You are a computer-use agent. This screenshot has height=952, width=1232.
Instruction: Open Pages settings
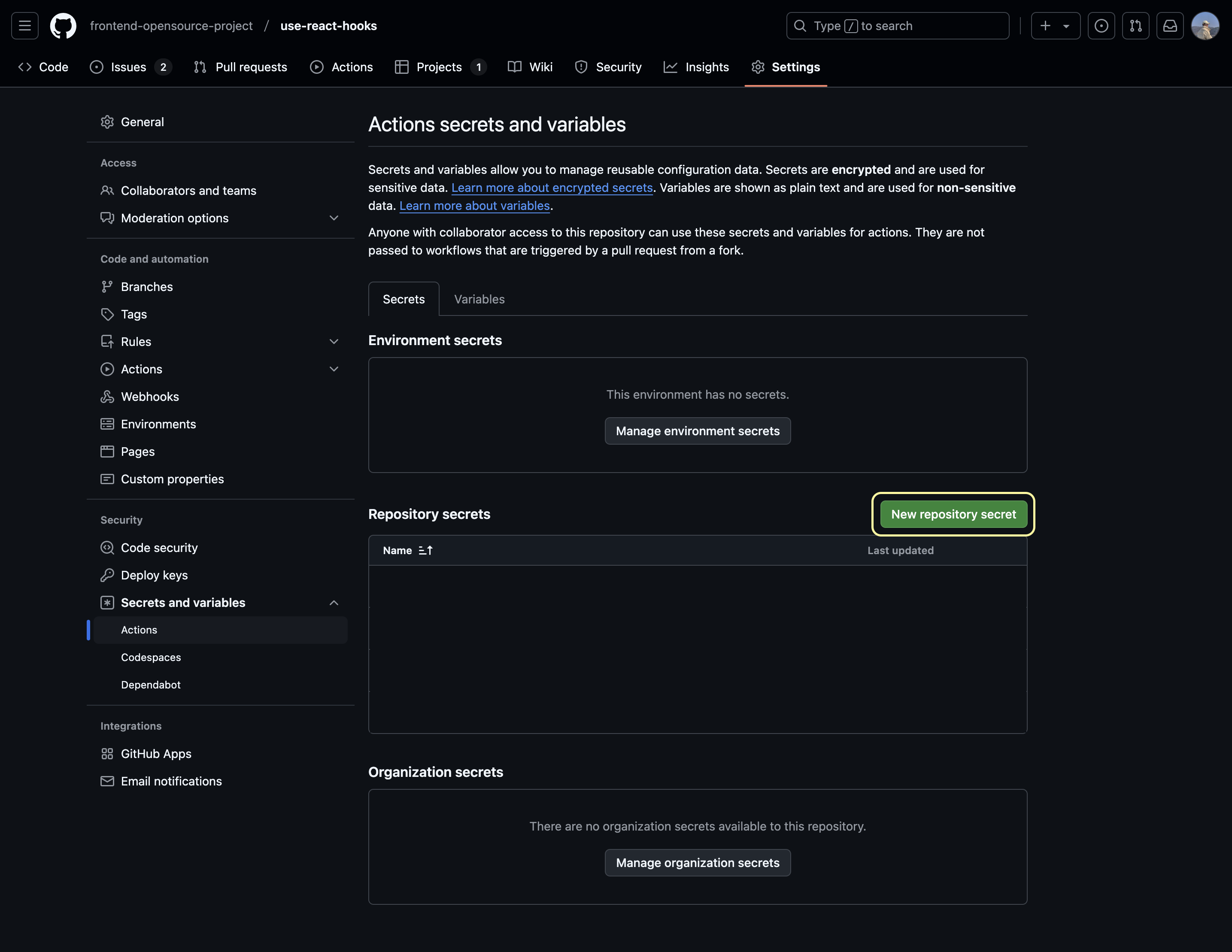(x=221, y=452)
